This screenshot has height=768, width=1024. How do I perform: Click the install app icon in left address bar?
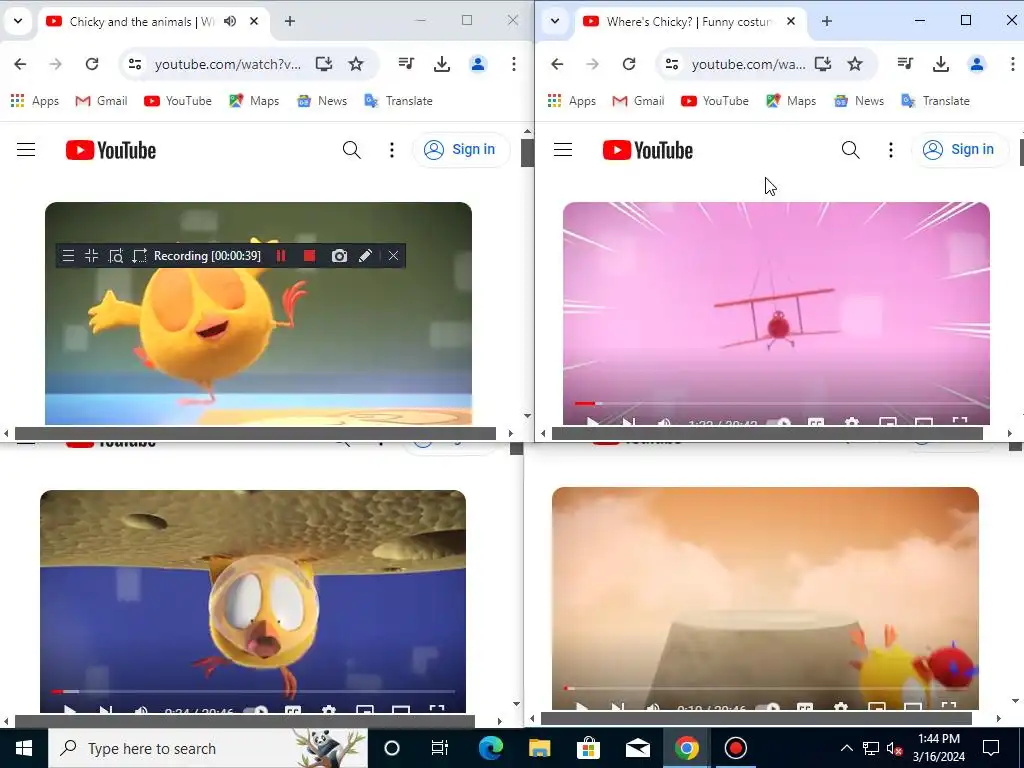[324, 64]
